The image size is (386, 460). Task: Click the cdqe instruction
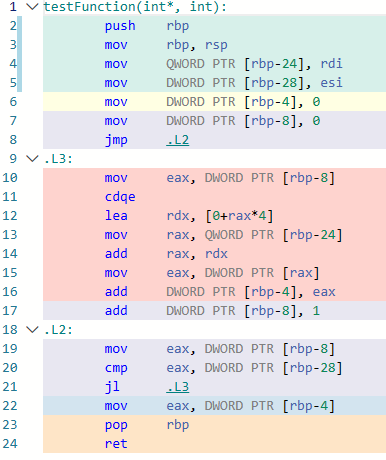(x=120, y=197)
